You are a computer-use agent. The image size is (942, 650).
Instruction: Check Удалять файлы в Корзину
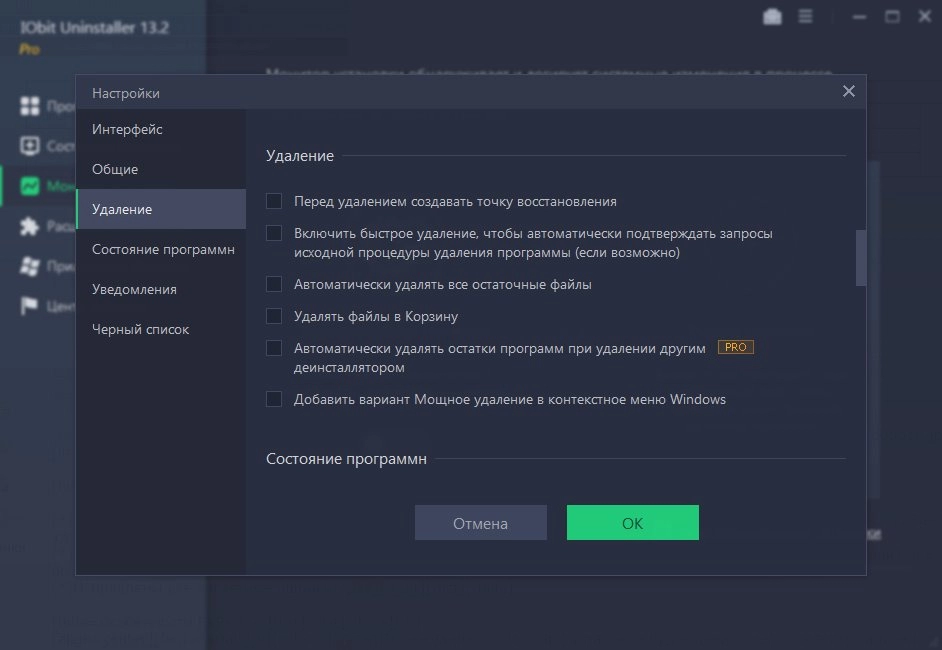pyautogui.click(x=274, y=315)
